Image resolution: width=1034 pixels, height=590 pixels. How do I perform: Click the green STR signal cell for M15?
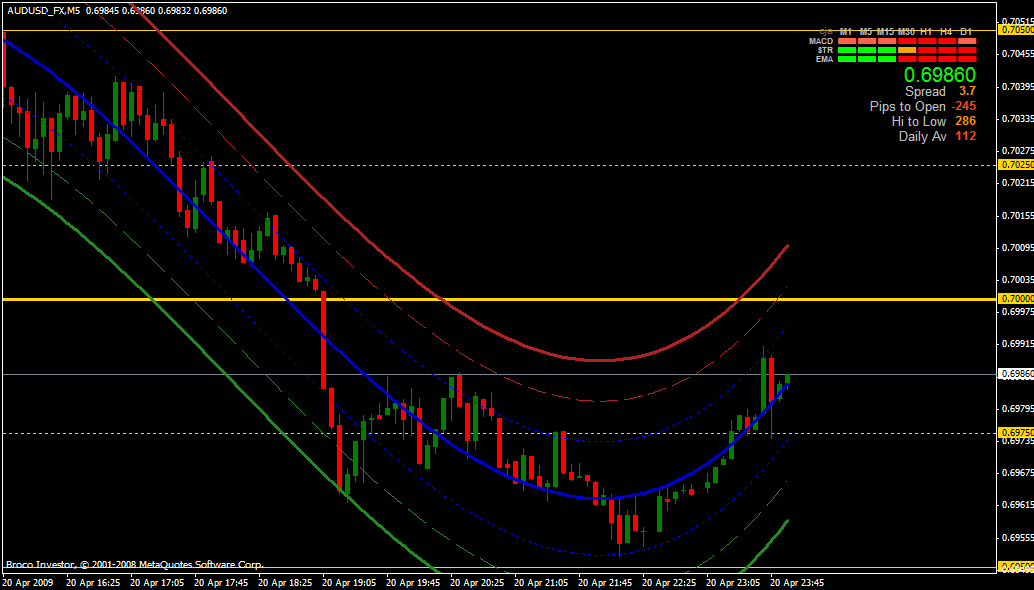887,50
